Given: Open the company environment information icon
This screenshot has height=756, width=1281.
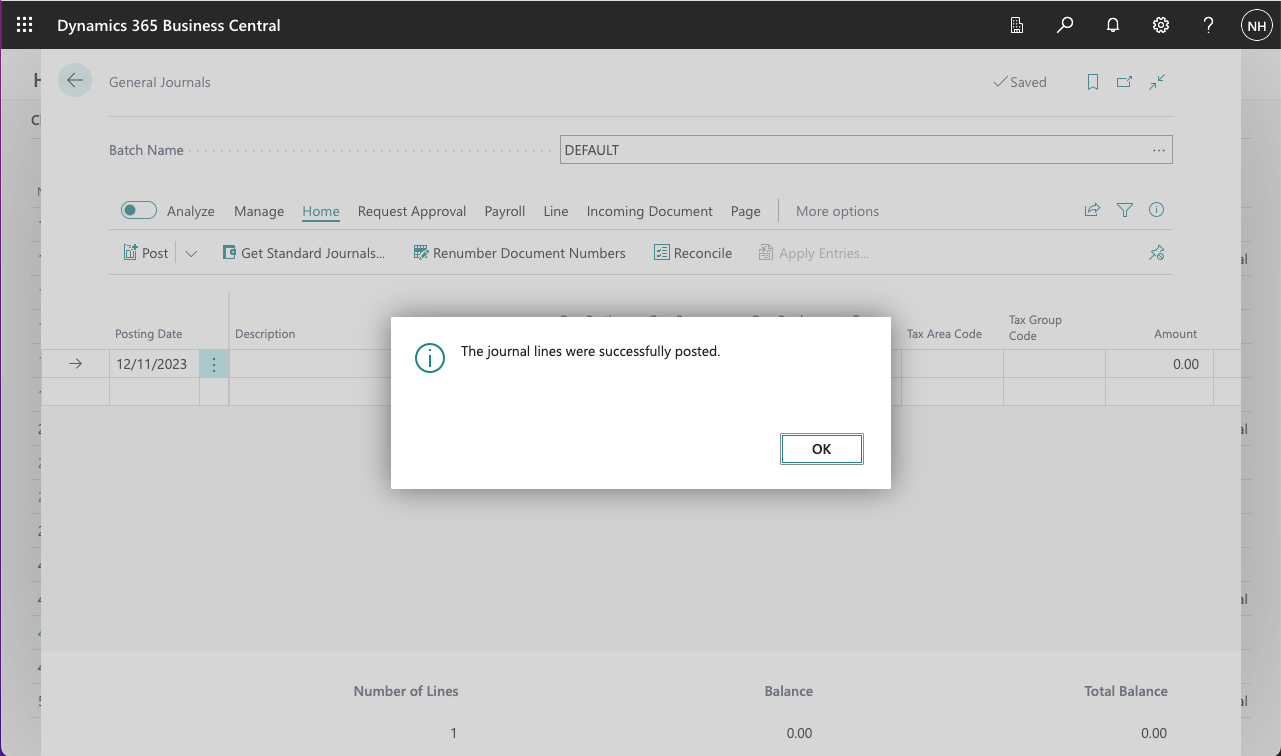Looking at the screenshot, I should (1017, 25).
